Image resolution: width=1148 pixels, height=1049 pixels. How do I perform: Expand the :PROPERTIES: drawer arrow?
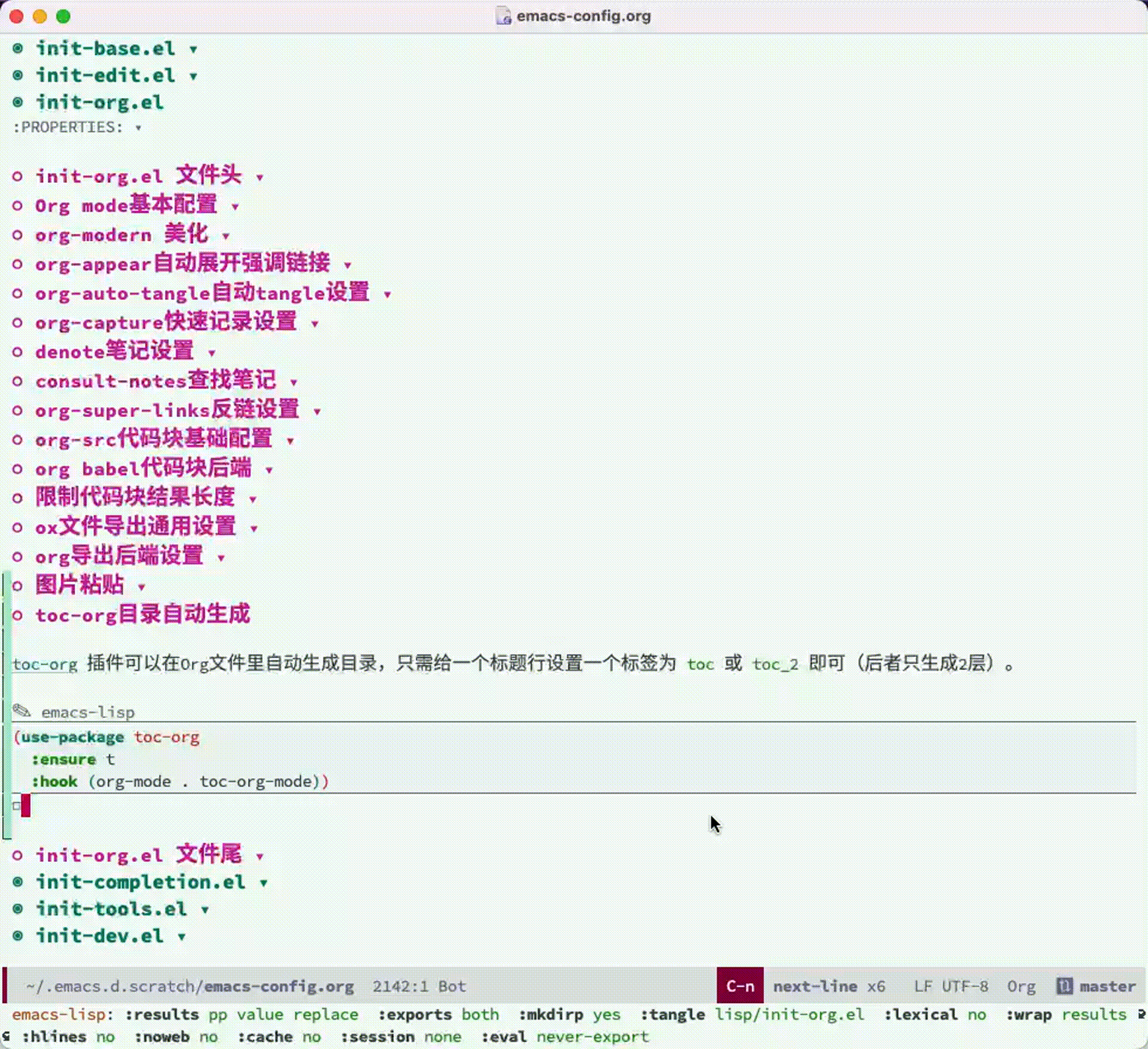[139, 128]
